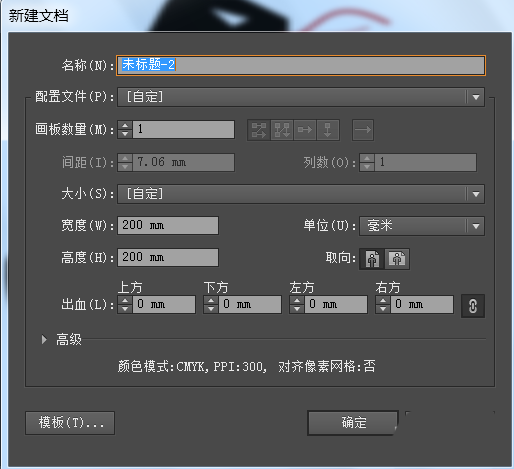
Task: Decrease the 左方 left bleed value
Action: pos(297,309)
